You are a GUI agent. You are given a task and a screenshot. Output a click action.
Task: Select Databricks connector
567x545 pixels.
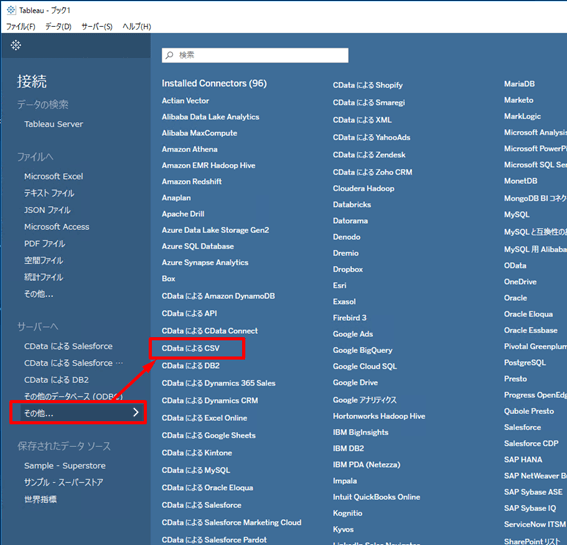(x=352, y=204)
